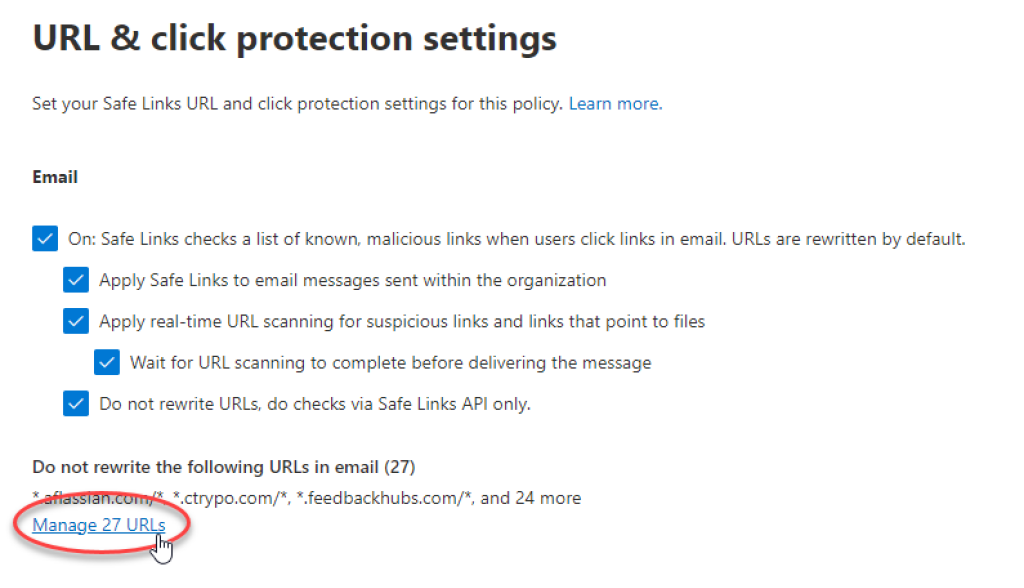Click the 'On: Safe Links checks a list' label text
Image resolution: width=1024 pixels, height=588 pixels.
click(516, 240)
